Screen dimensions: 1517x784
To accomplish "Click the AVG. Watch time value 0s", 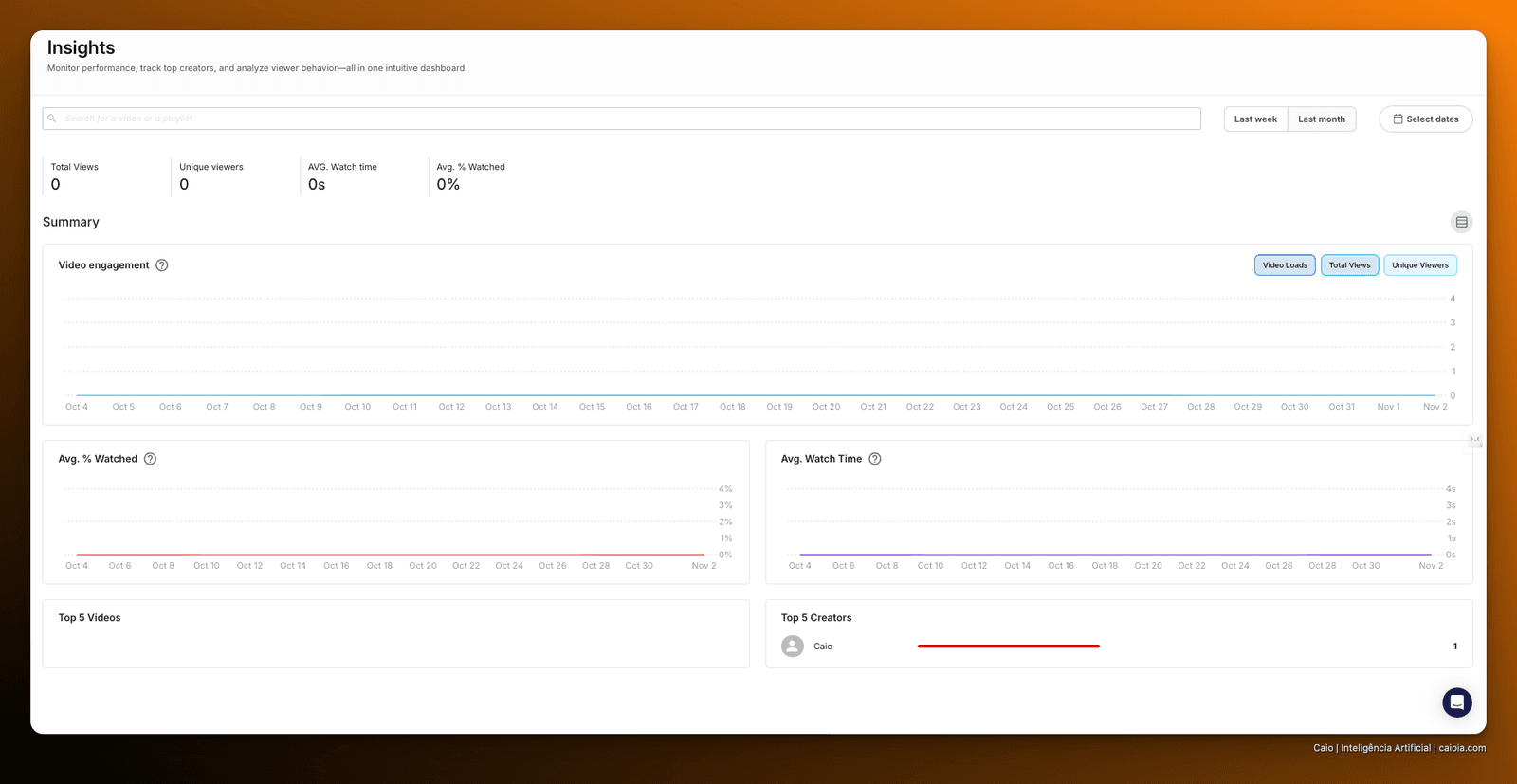I will pos(317,185).
